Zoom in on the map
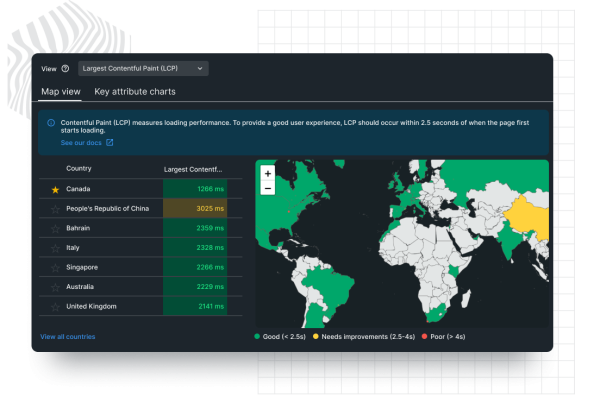Viewport: 600px width, 415px height. [x=267, y=173]
